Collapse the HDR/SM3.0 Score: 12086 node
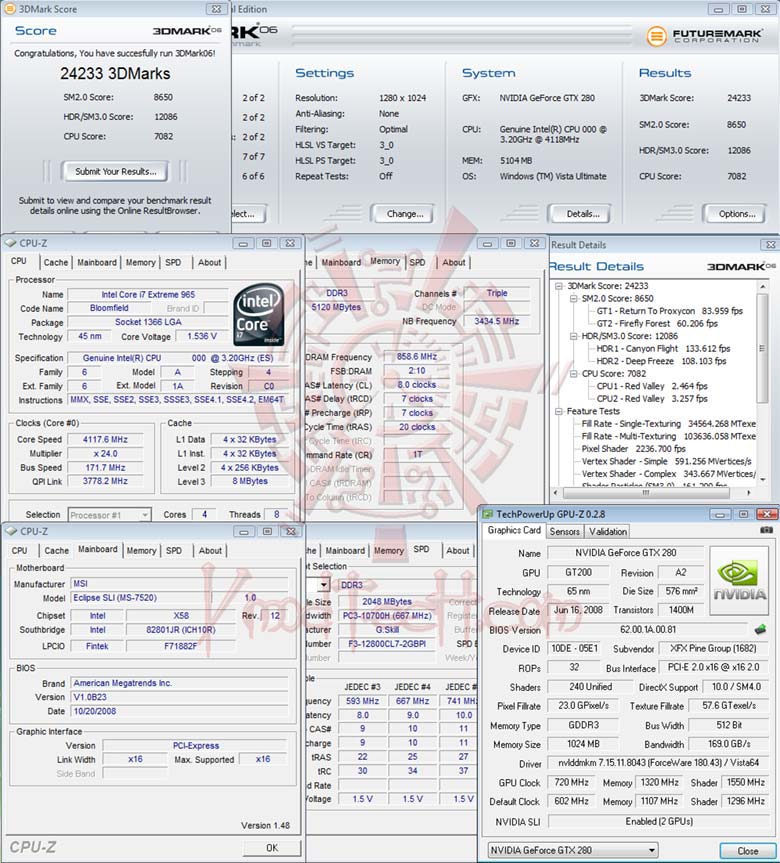This screenshot has width=780, height=863. (x=573, y=336)
